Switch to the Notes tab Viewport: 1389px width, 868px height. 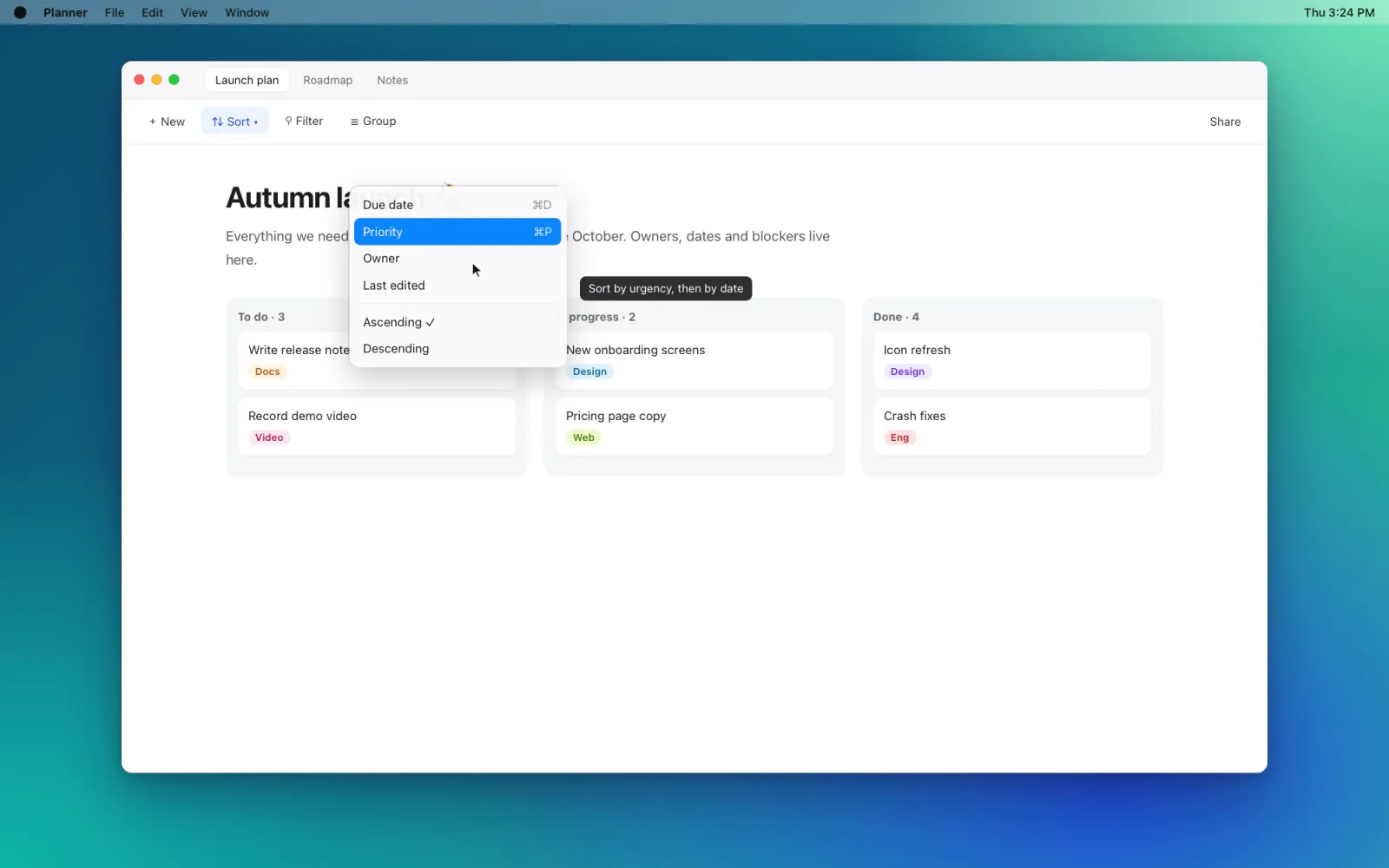point(392,80)
